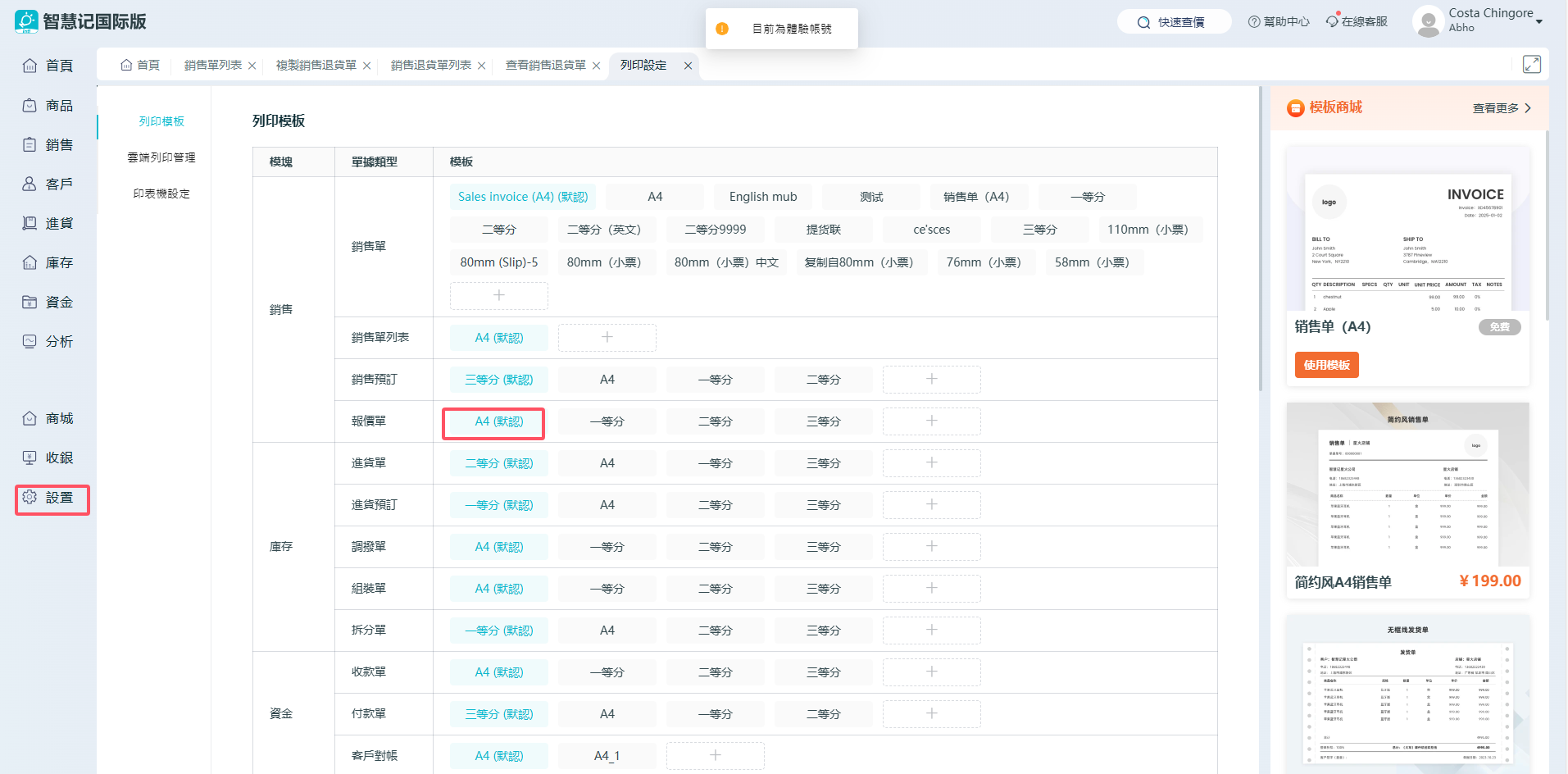Open 在線客服 online support icon
Viewport: 1568px width, 774px height.
1333,21
